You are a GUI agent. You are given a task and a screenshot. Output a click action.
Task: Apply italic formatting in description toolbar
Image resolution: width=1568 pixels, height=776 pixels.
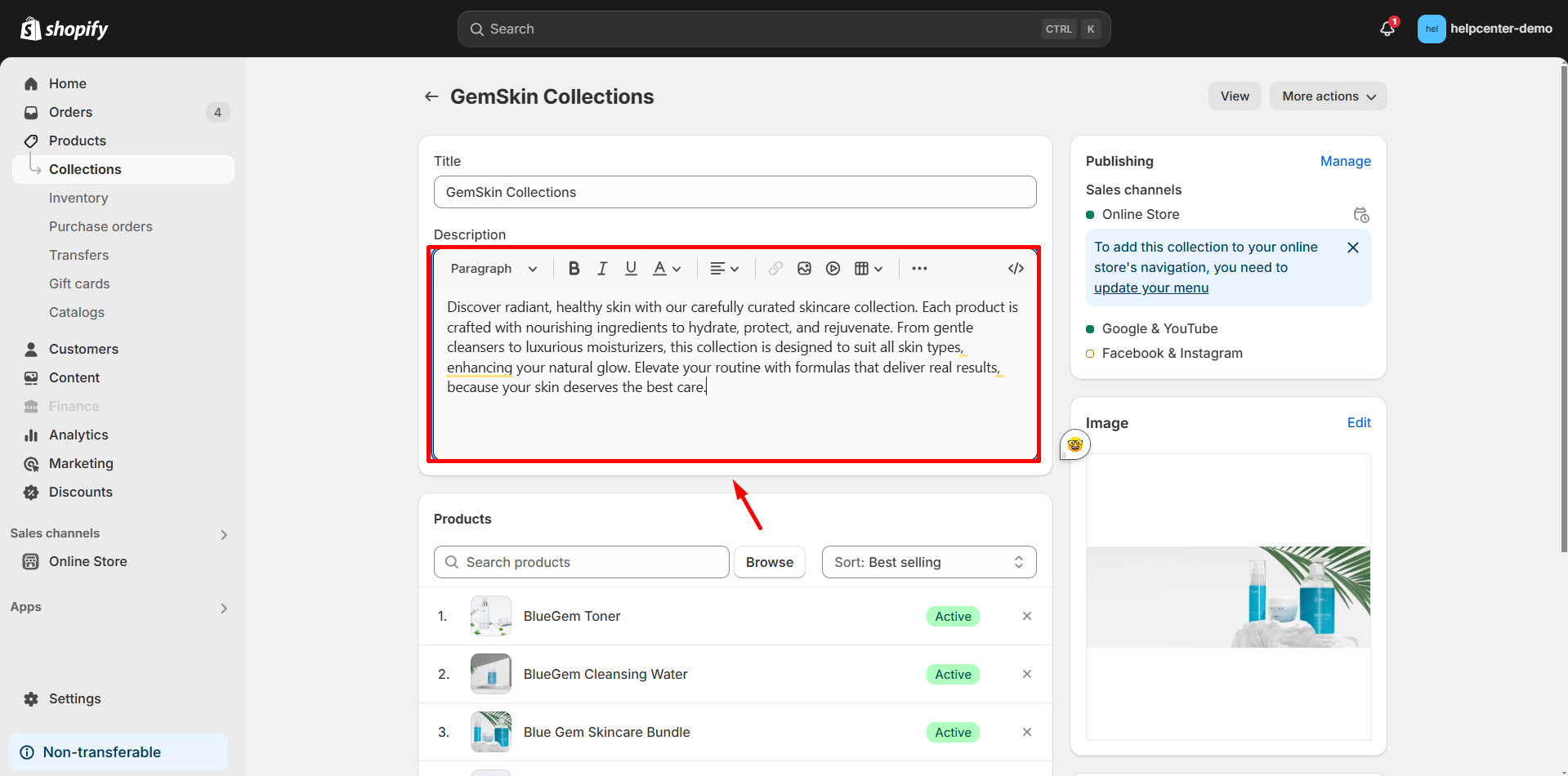coord(602,269)
